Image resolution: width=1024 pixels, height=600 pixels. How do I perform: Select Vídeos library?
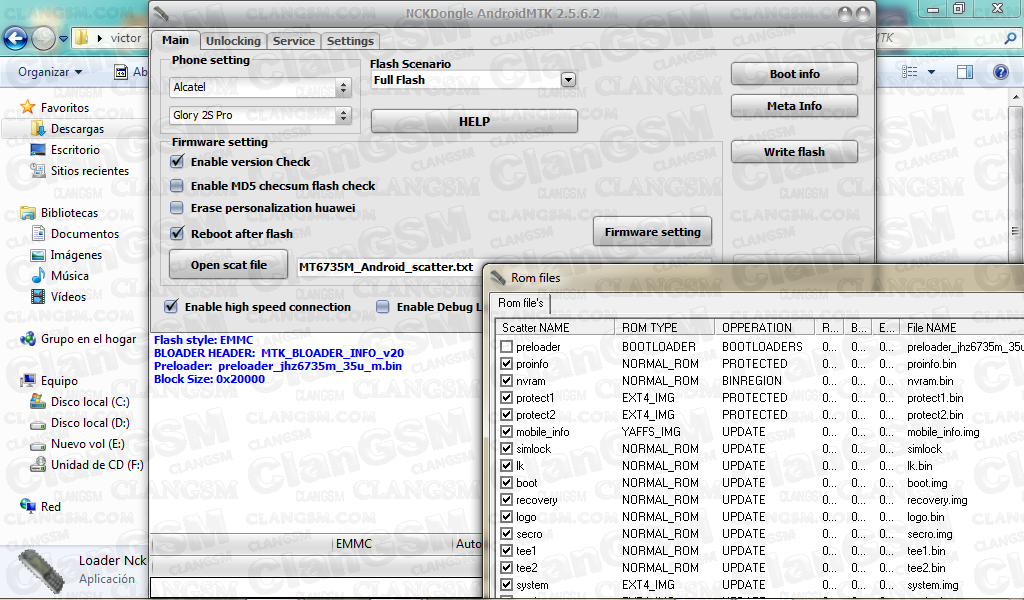[68, 296]
